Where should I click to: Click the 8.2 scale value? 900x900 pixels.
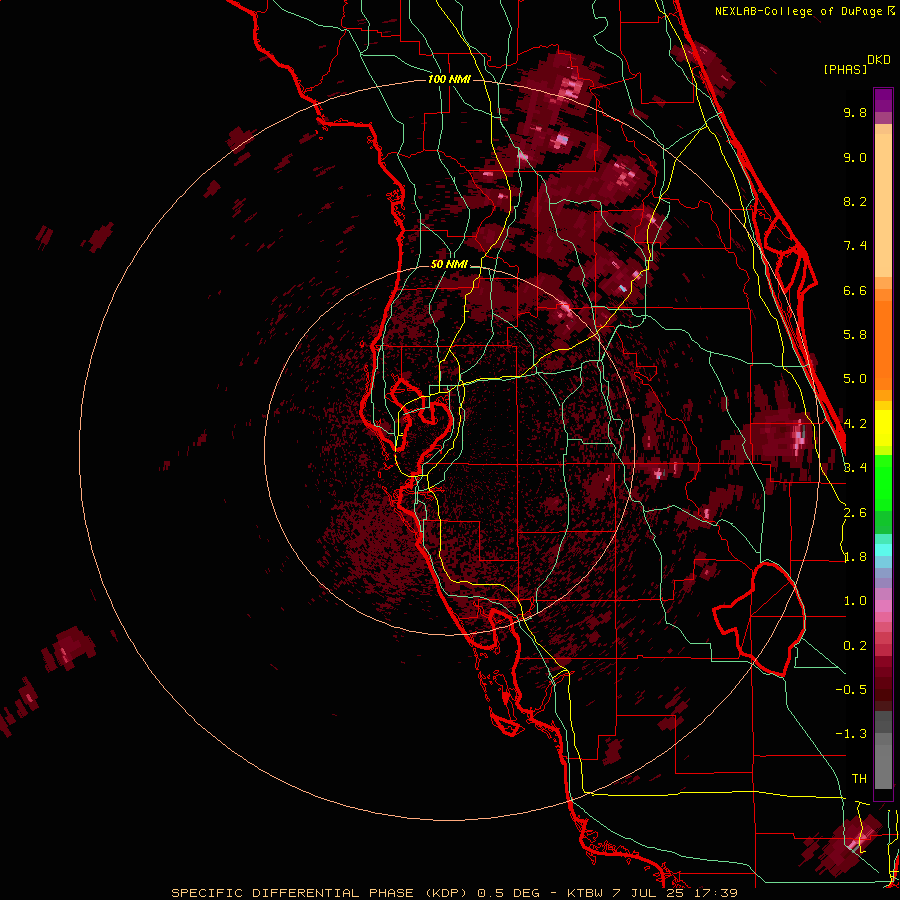pos(855,201)
